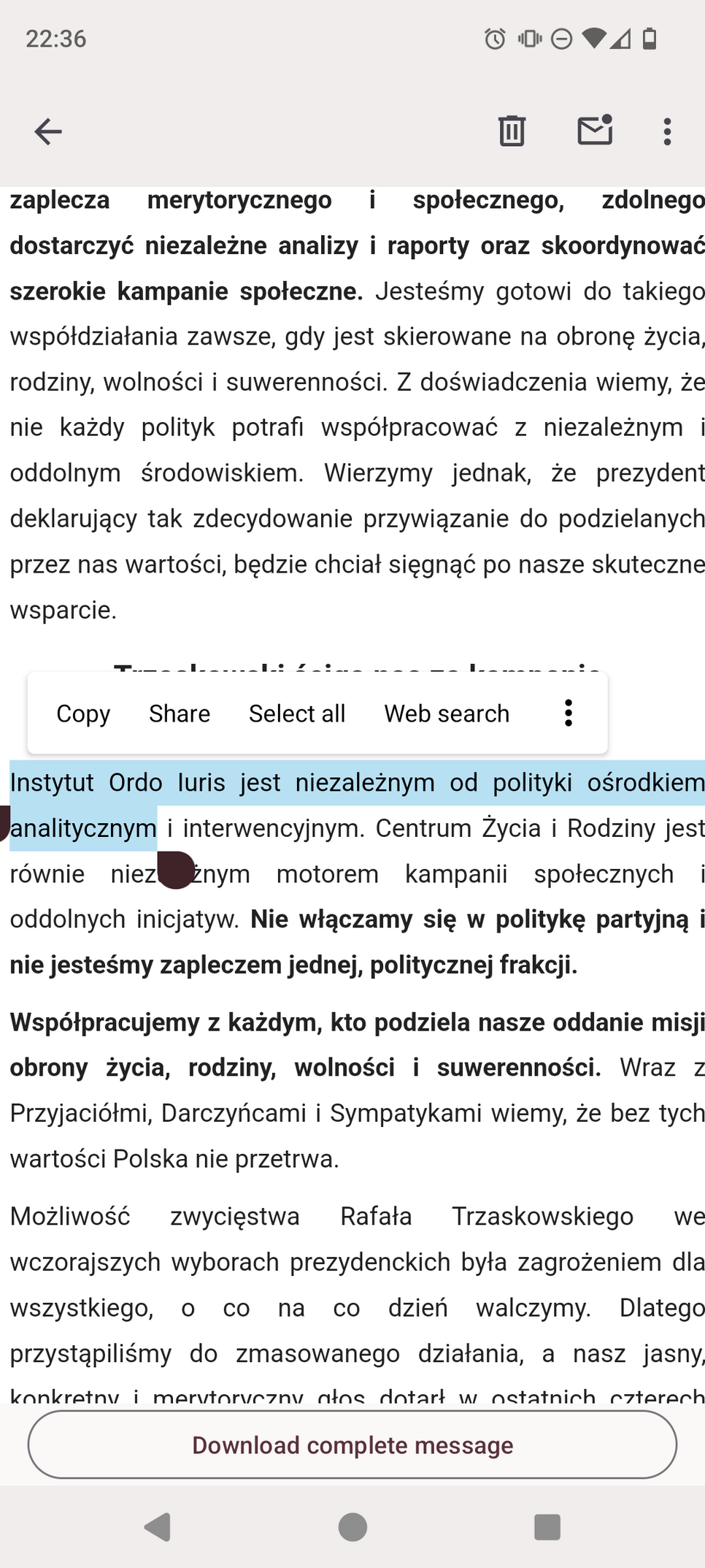Image resolution: width=705 pixels, height=1568 pixels.
Task: Delete this email with trash icon
Action: [512, 131]
